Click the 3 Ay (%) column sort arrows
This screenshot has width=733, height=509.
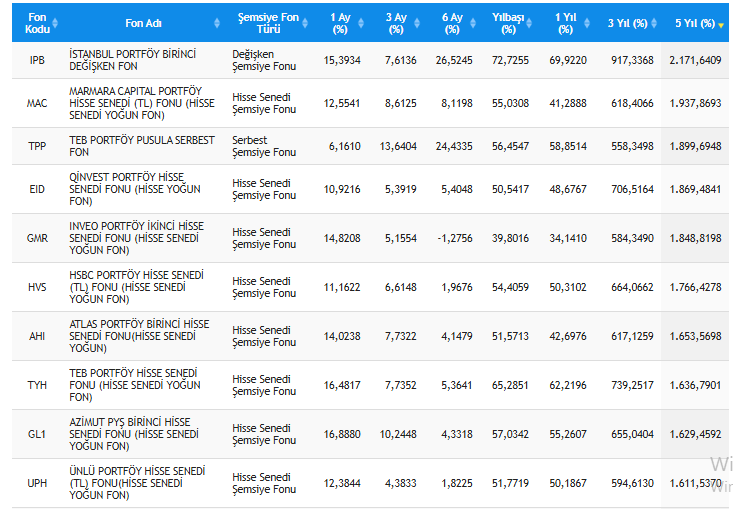(x=416, y=23)
